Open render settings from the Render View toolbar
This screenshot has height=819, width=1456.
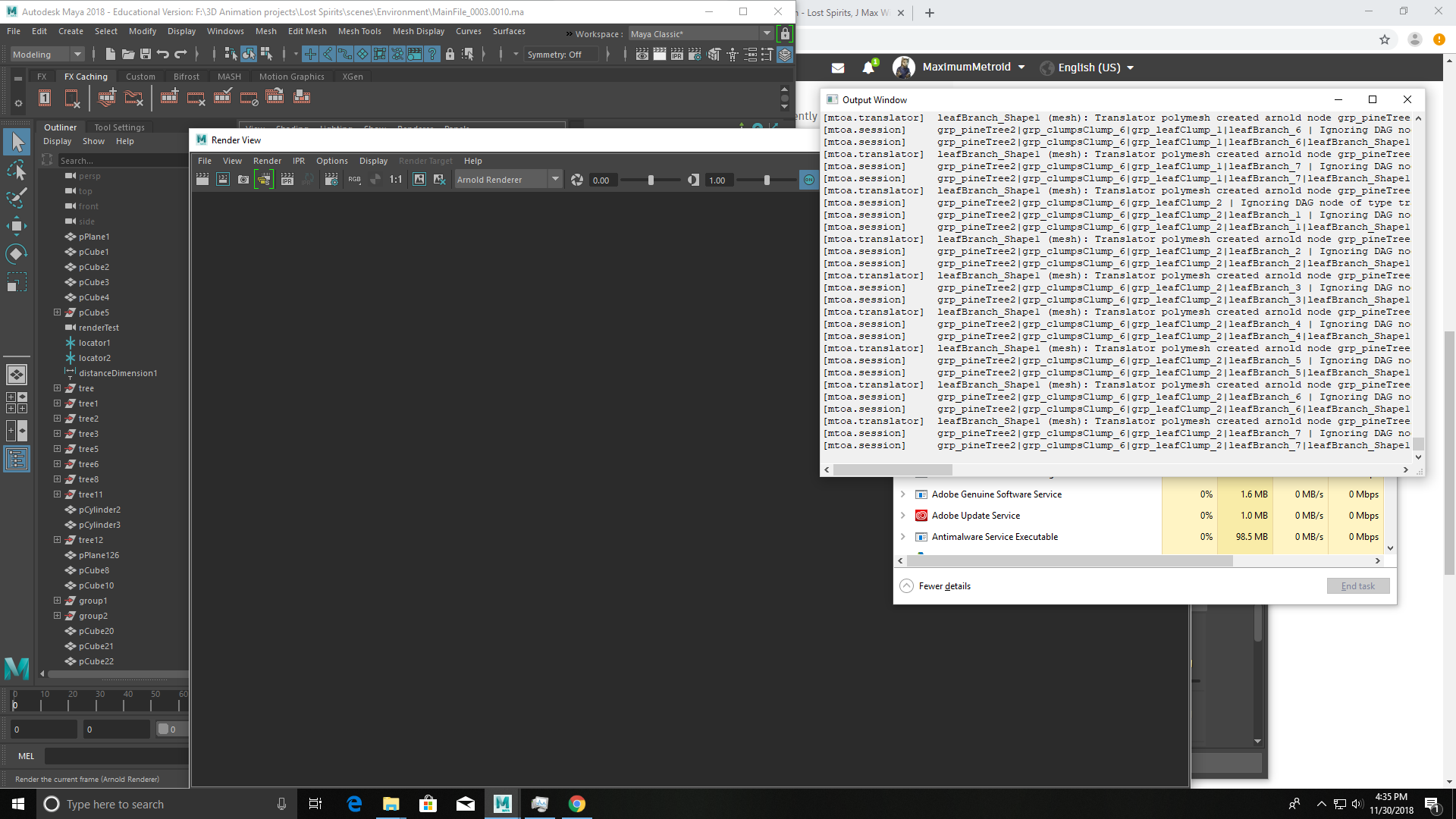click(x=331, y=179)
